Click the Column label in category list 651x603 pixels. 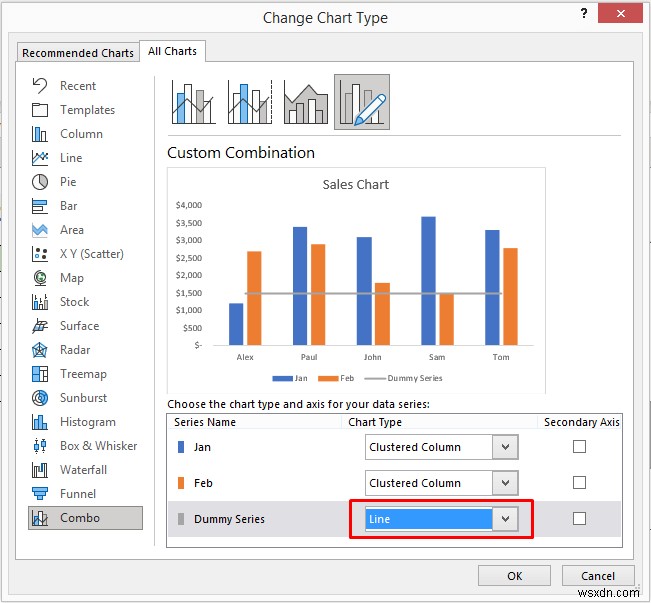[81, 134]
